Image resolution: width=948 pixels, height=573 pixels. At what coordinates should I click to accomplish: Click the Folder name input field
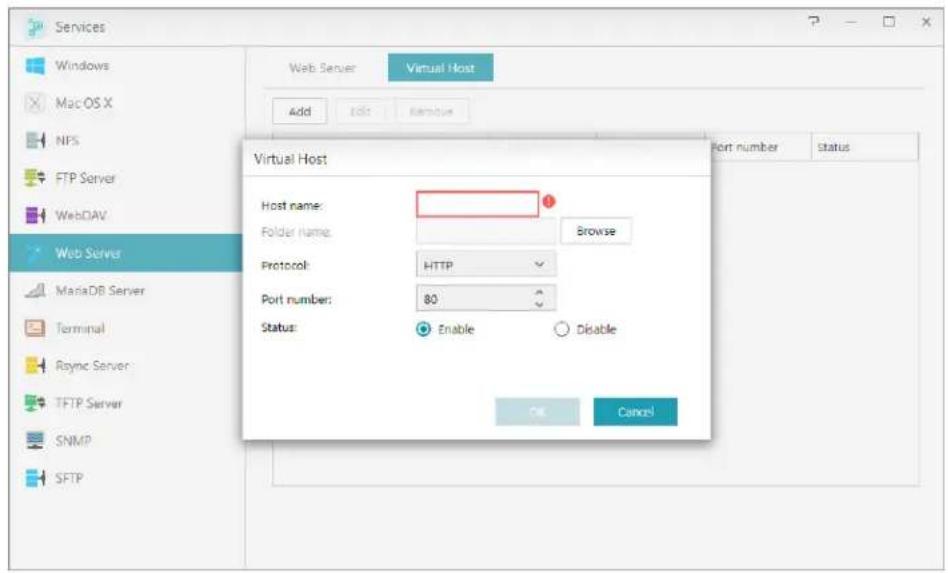[x=485, y=231]
